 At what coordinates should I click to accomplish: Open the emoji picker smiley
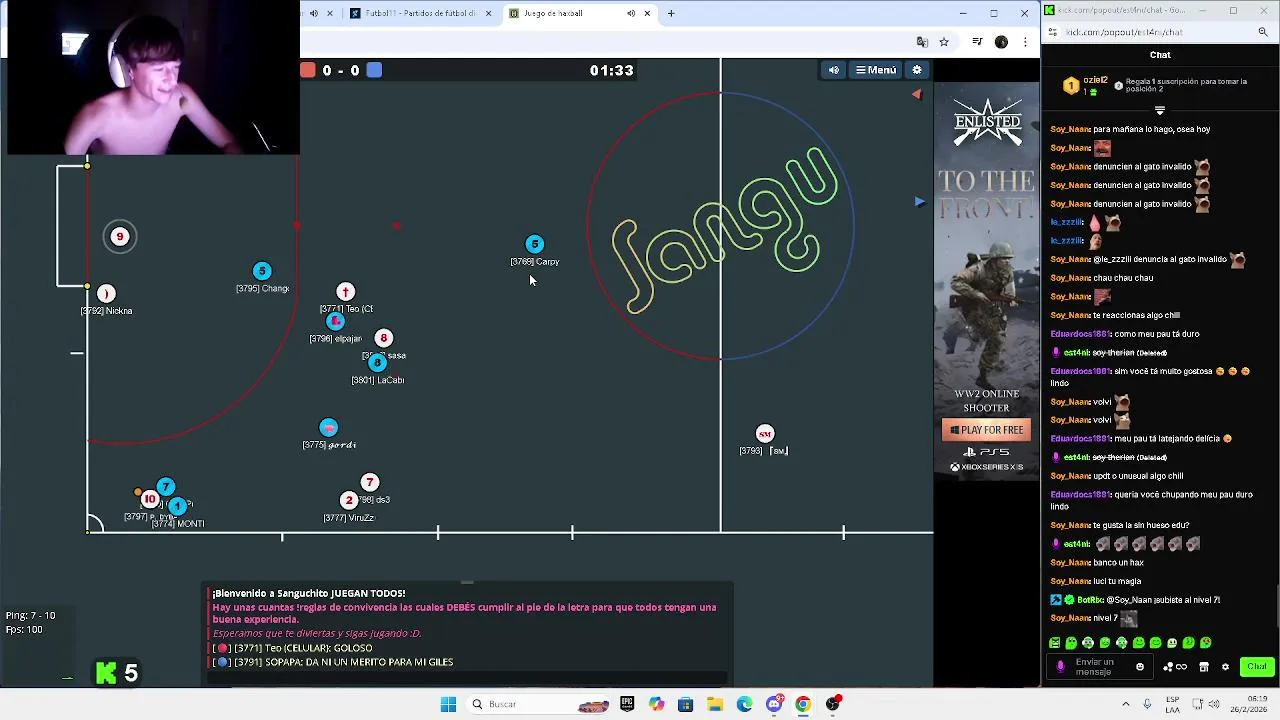[1139, 667]
